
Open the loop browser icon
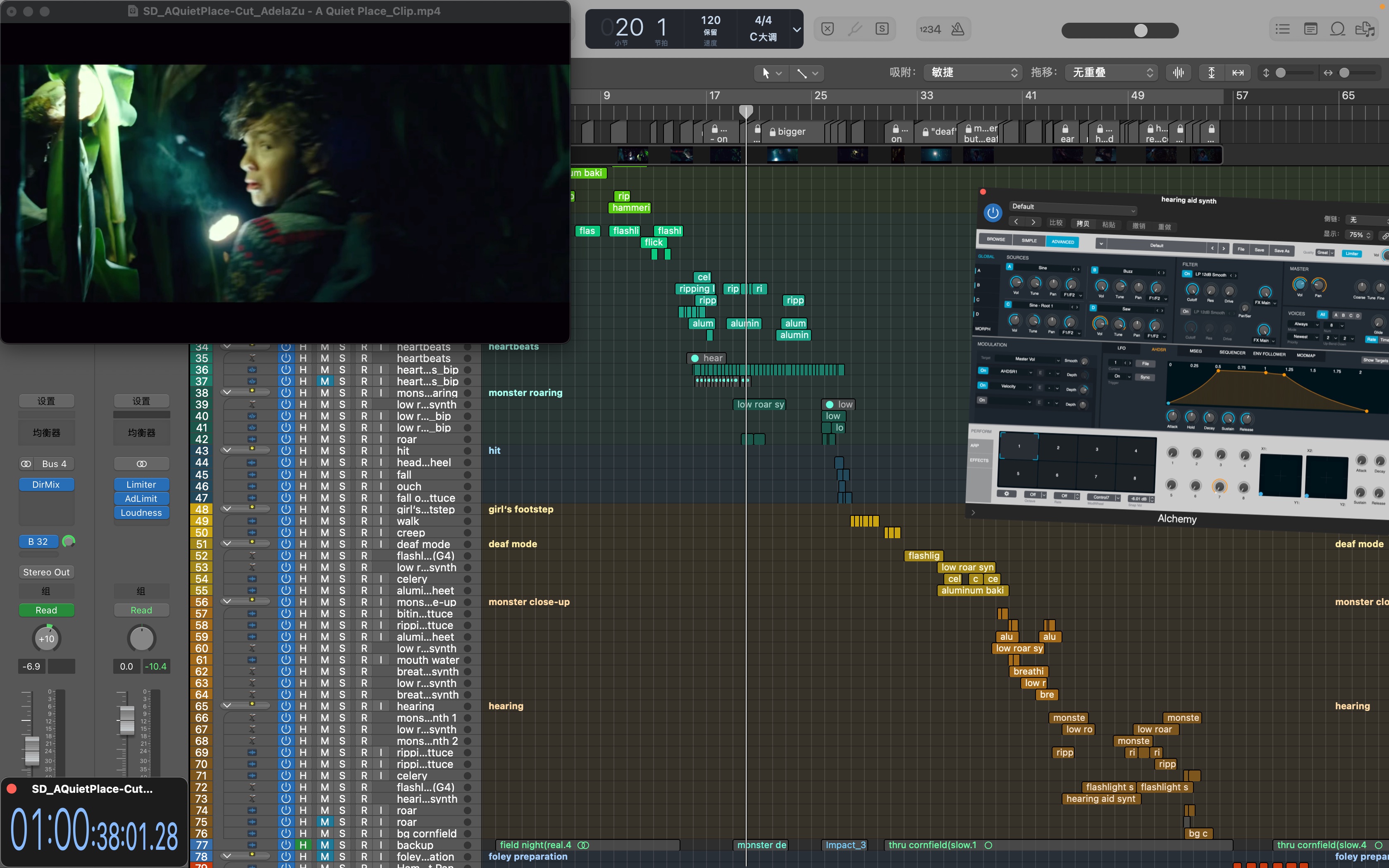point(1338,29)
